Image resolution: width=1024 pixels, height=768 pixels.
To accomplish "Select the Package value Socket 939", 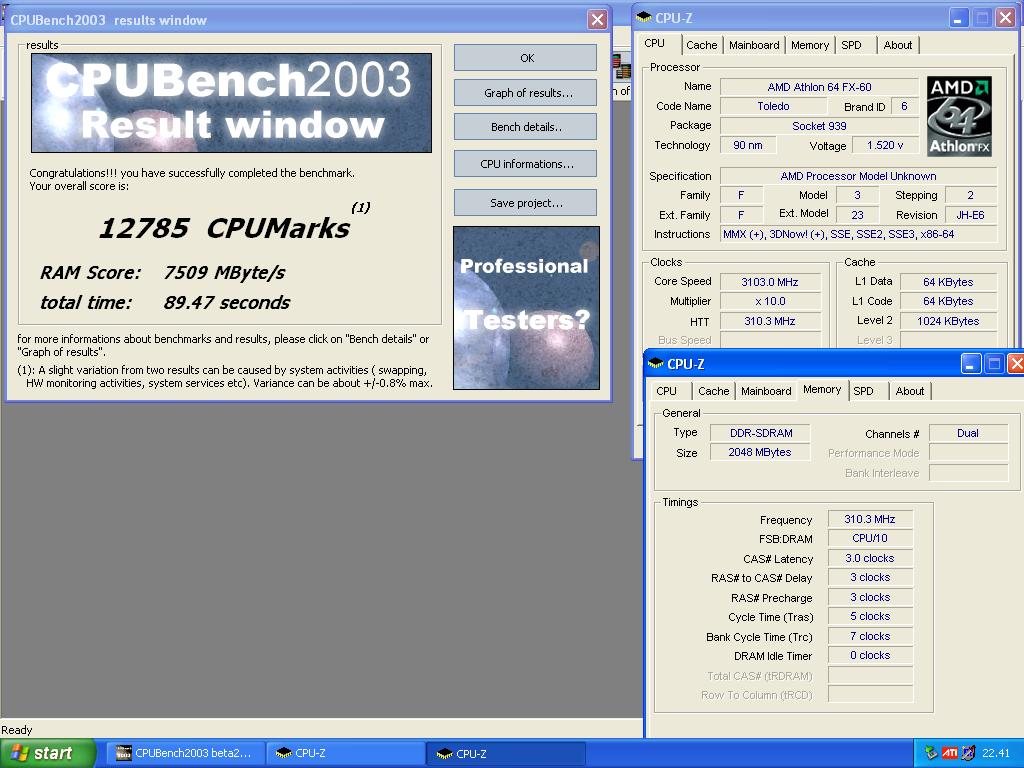I will pos(819,125).
